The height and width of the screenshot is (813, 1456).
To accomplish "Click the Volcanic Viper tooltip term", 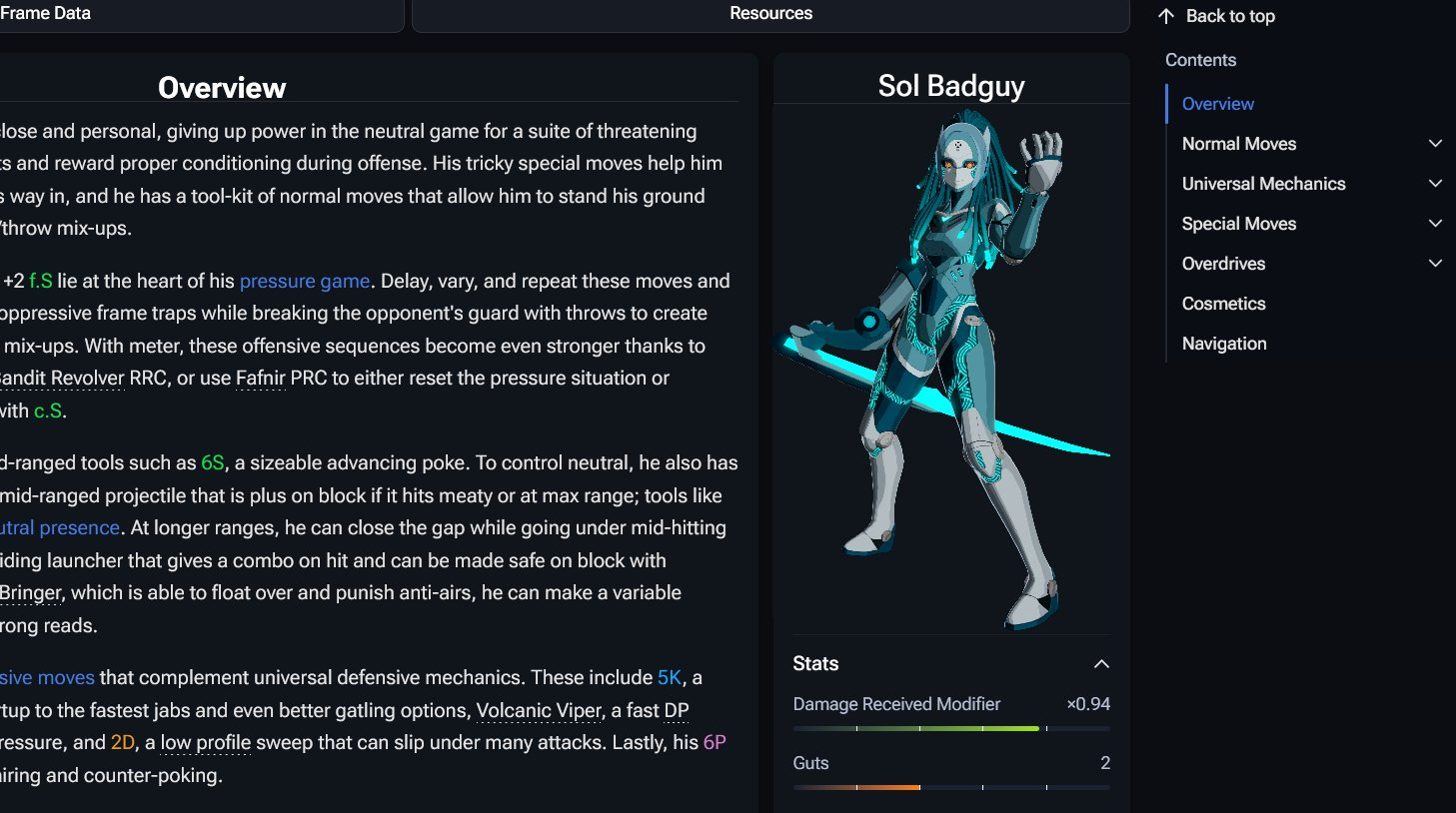I will [x=539, y=711].
